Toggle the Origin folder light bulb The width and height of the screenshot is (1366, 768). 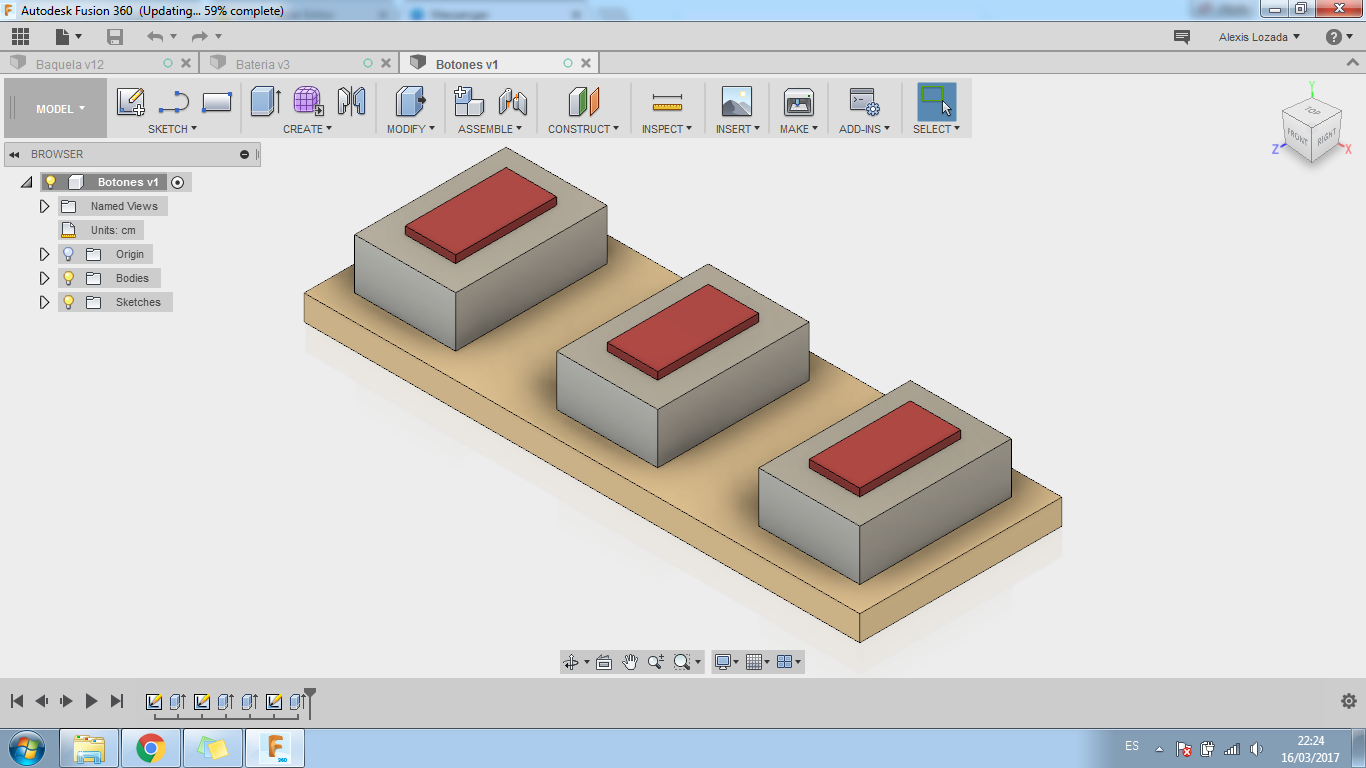point(69,254)
